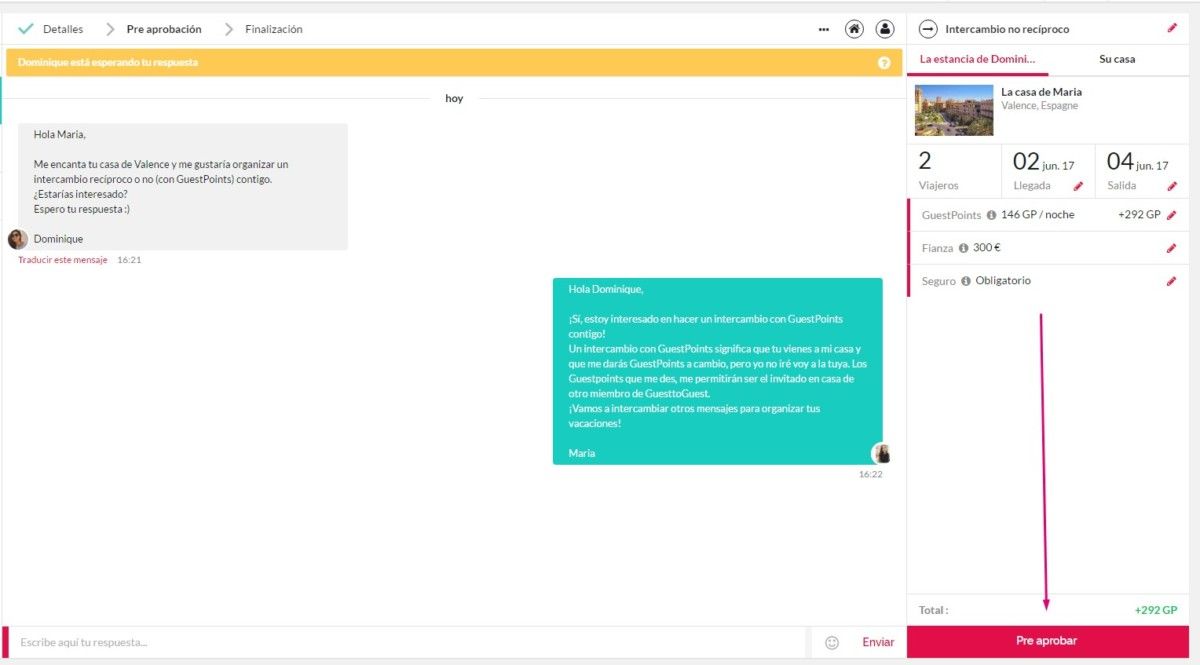Show info about GuestPoints per night
The width and height of the screenshot is (1200, 665).
(x=991, y=215)
